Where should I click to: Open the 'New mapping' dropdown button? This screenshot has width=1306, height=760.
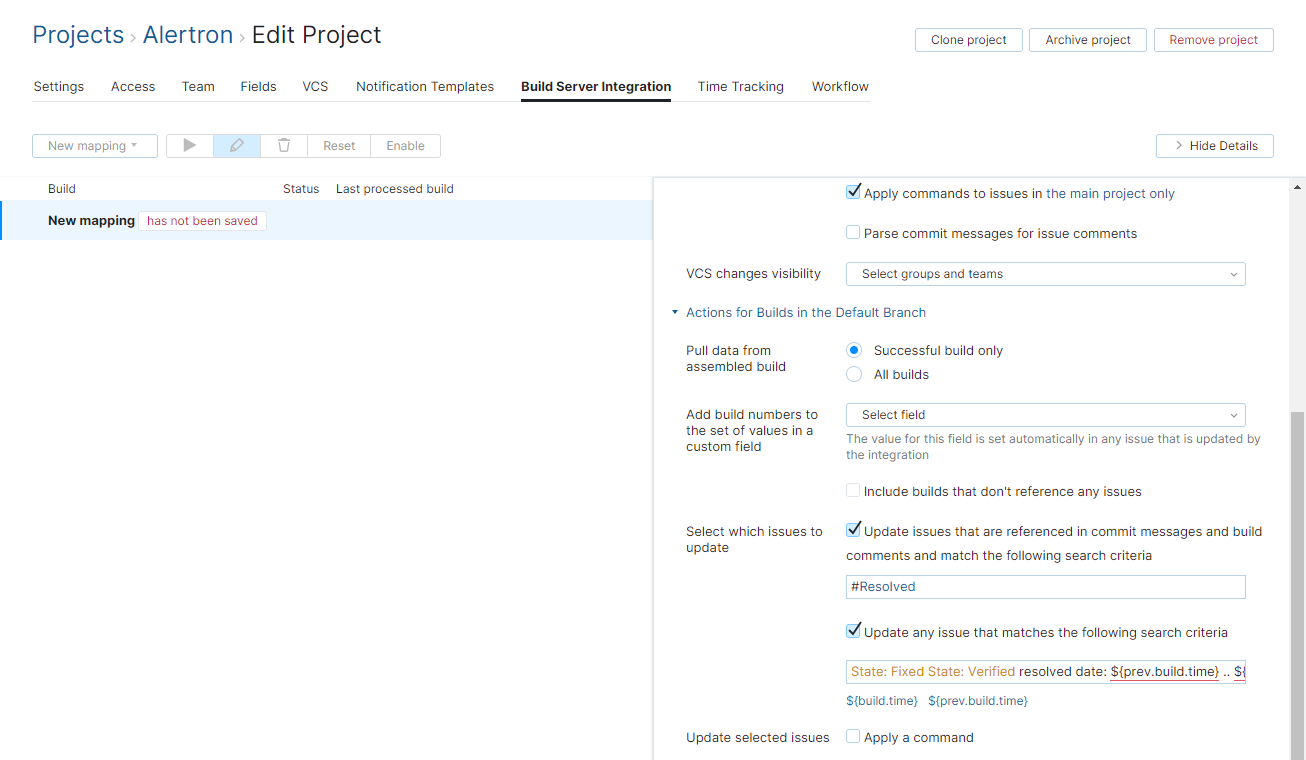pos(95,146)
